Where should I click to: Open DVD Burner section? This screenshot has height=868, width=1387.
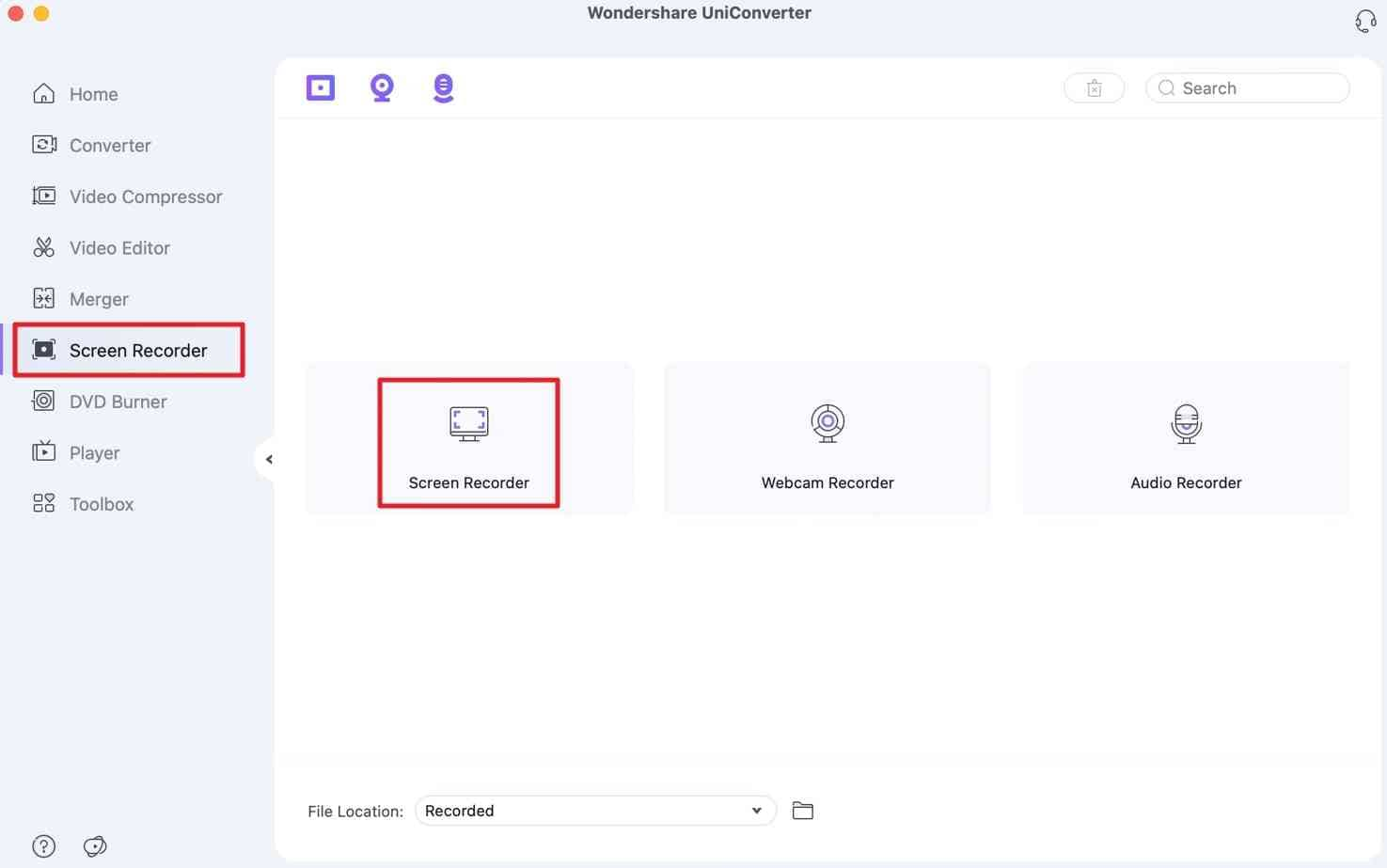tap(99, 402)
